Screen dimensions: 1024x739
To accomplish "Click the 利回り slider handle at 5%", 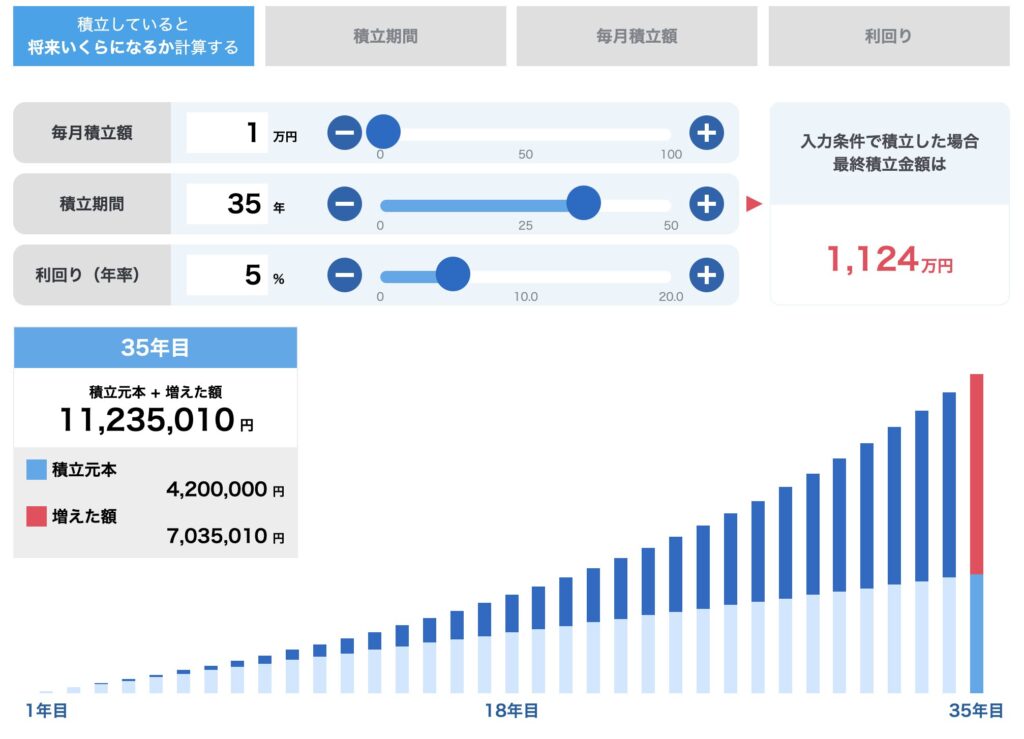I will (x=453, y=274).
